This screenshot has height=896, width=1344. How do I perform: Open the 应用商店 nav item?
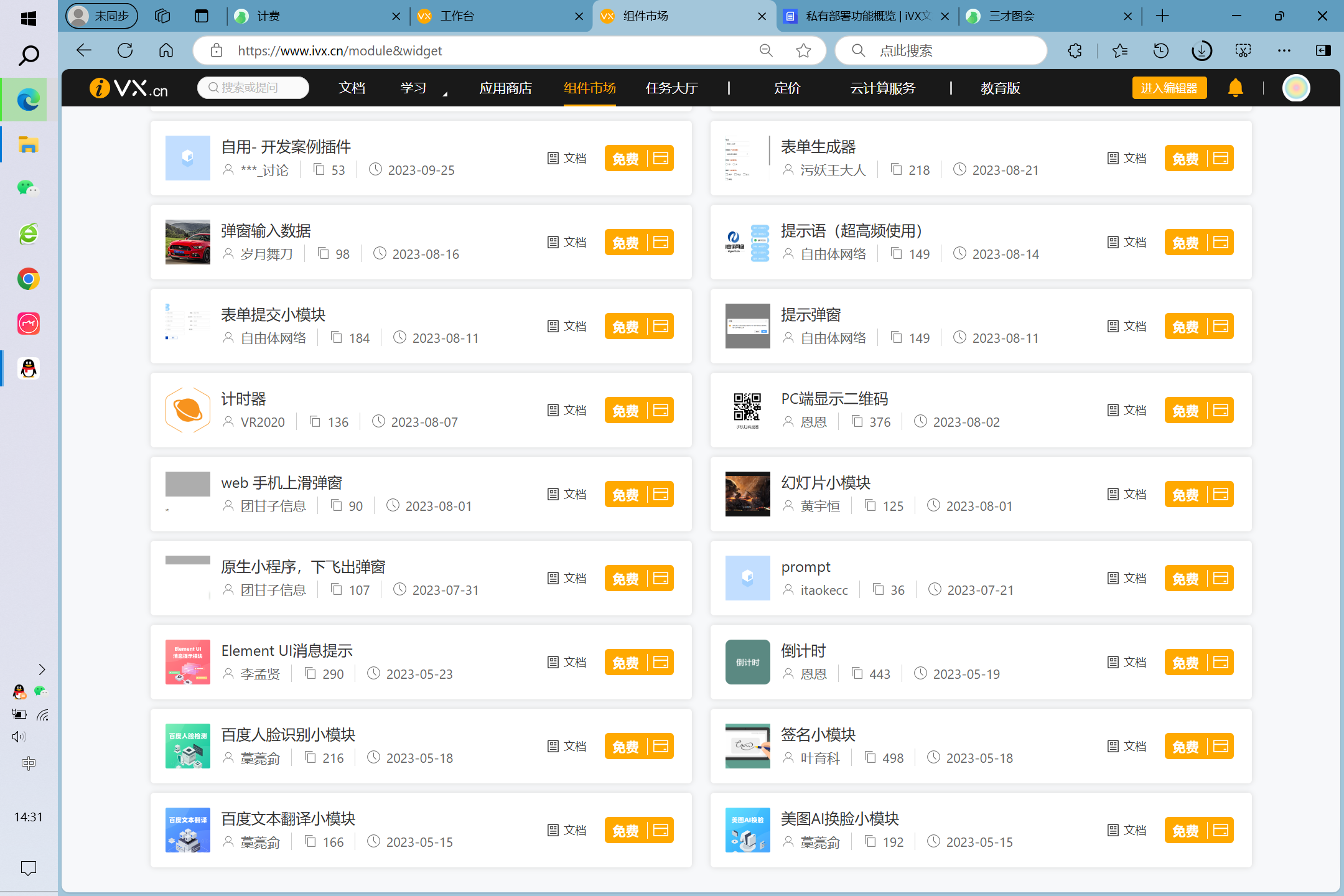505,88
